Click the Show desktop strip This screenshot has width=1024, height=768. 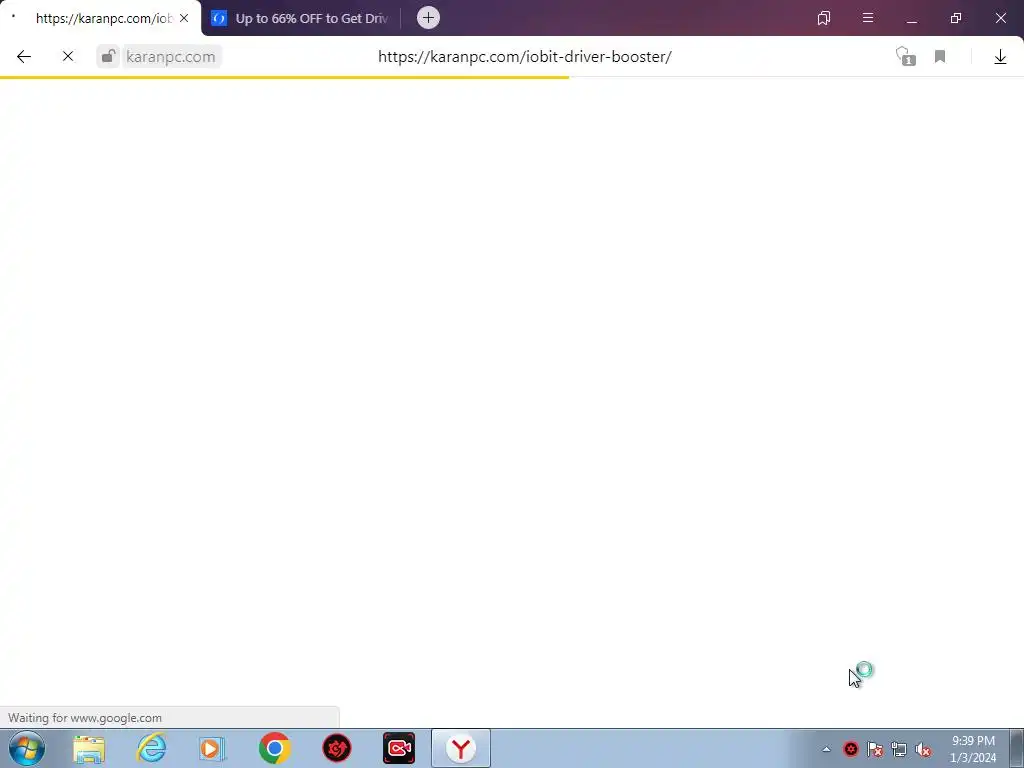point(1017,748)
